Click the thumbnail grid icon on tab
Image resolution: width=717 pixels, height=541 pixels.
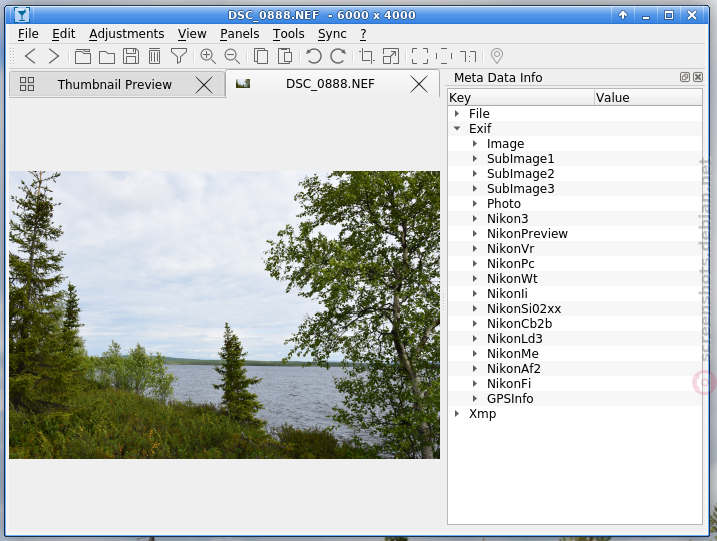coord(27,84)
